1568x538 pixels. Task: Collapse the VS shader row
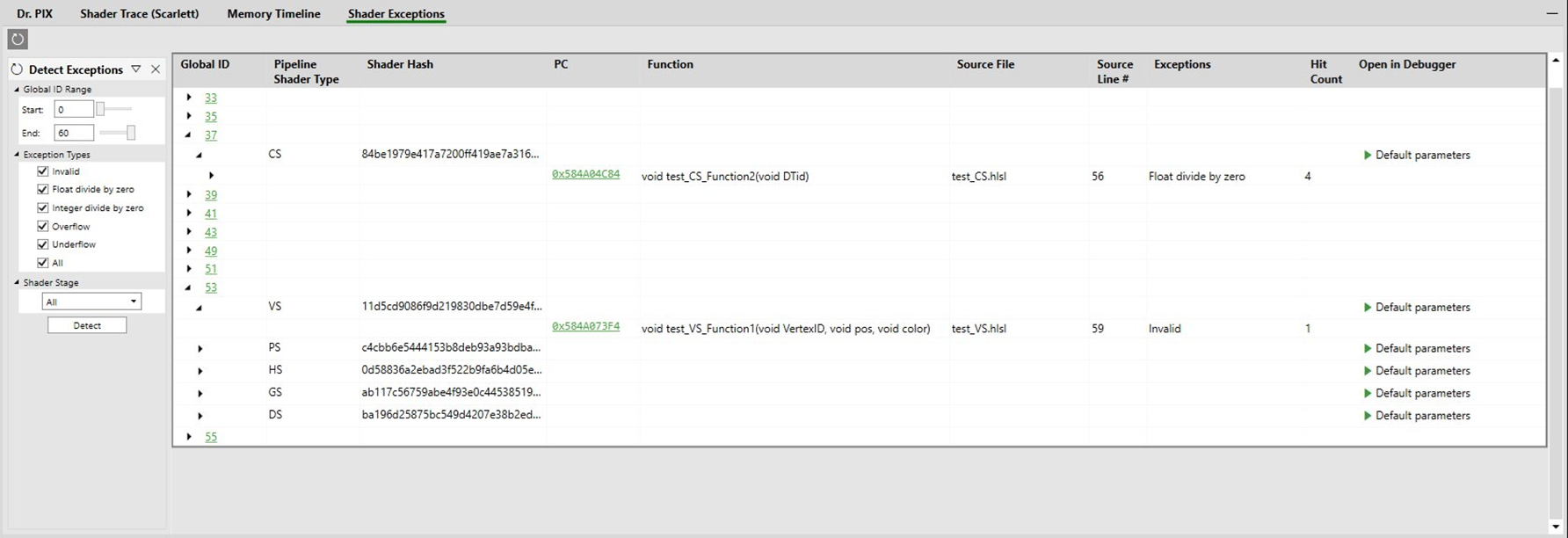[200, 308]
